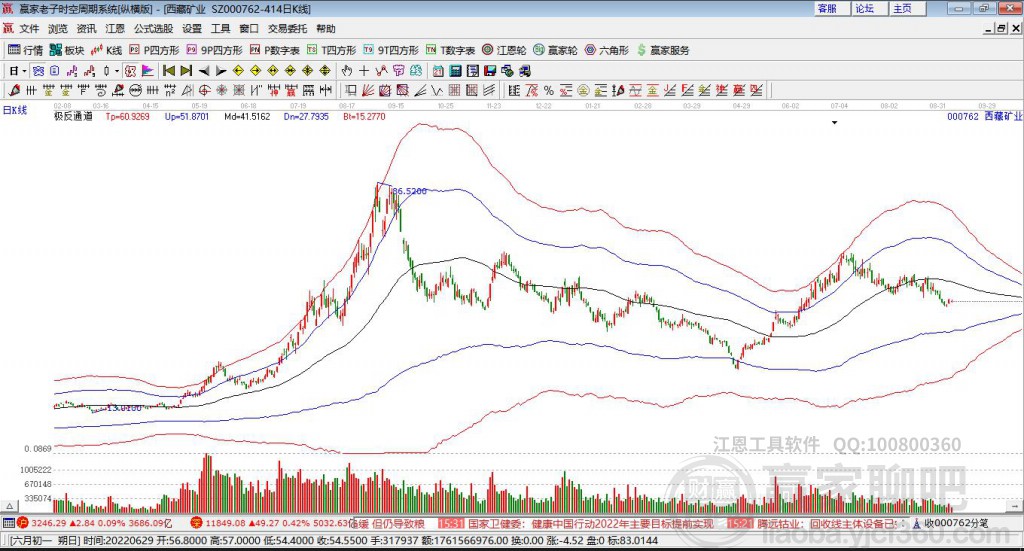The image size is (1024, 551).
Task: Open the 资讯 menu
Action: tap(86, 29)
